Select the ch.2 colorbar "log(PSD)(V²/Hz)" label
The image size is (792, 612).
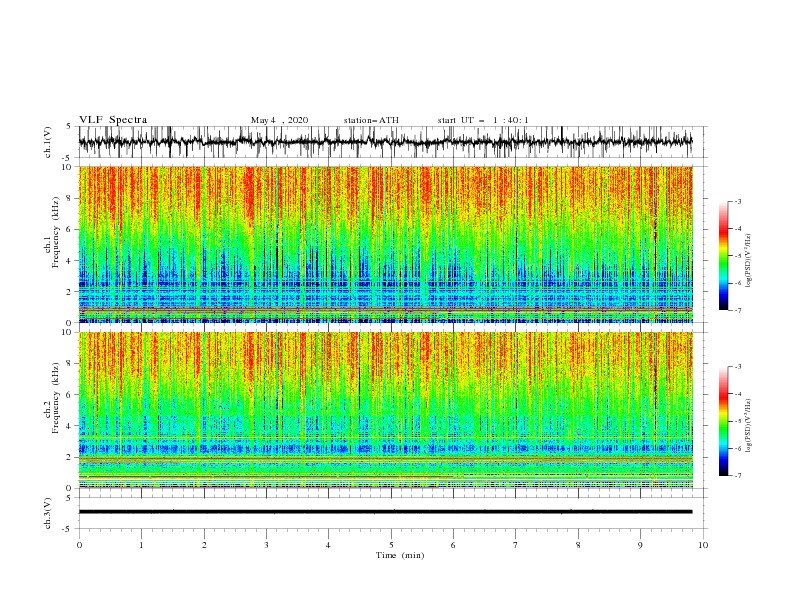[x=748, y=425]
